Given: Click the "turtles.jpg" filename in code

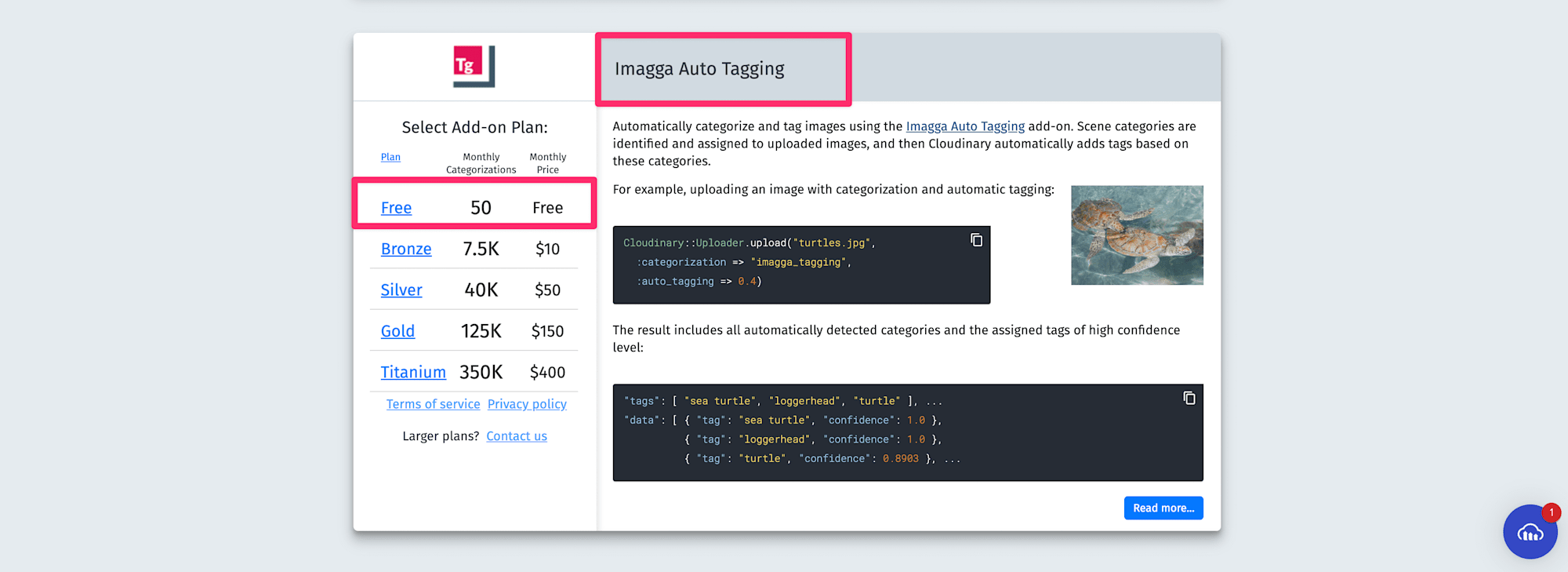Looking at the screenshot, I should 831,243.
